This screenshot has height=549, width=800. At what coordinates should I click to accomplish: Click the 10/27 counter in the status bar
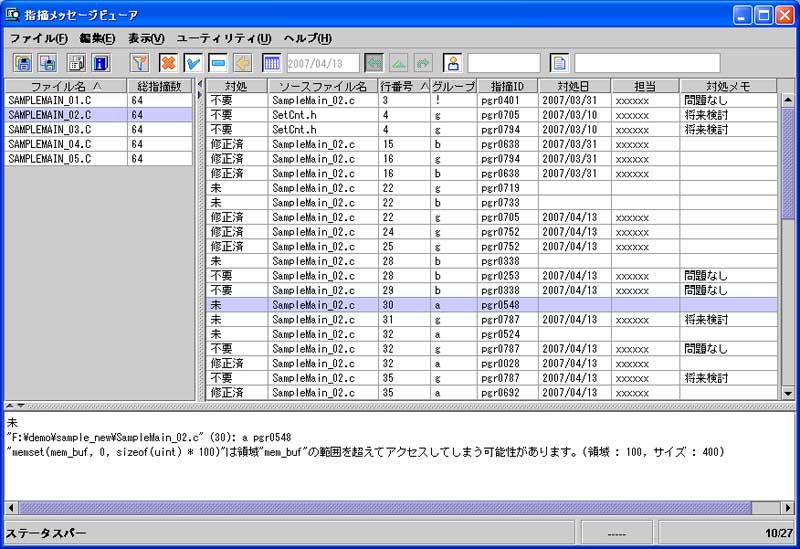click(x=779, y=533)
